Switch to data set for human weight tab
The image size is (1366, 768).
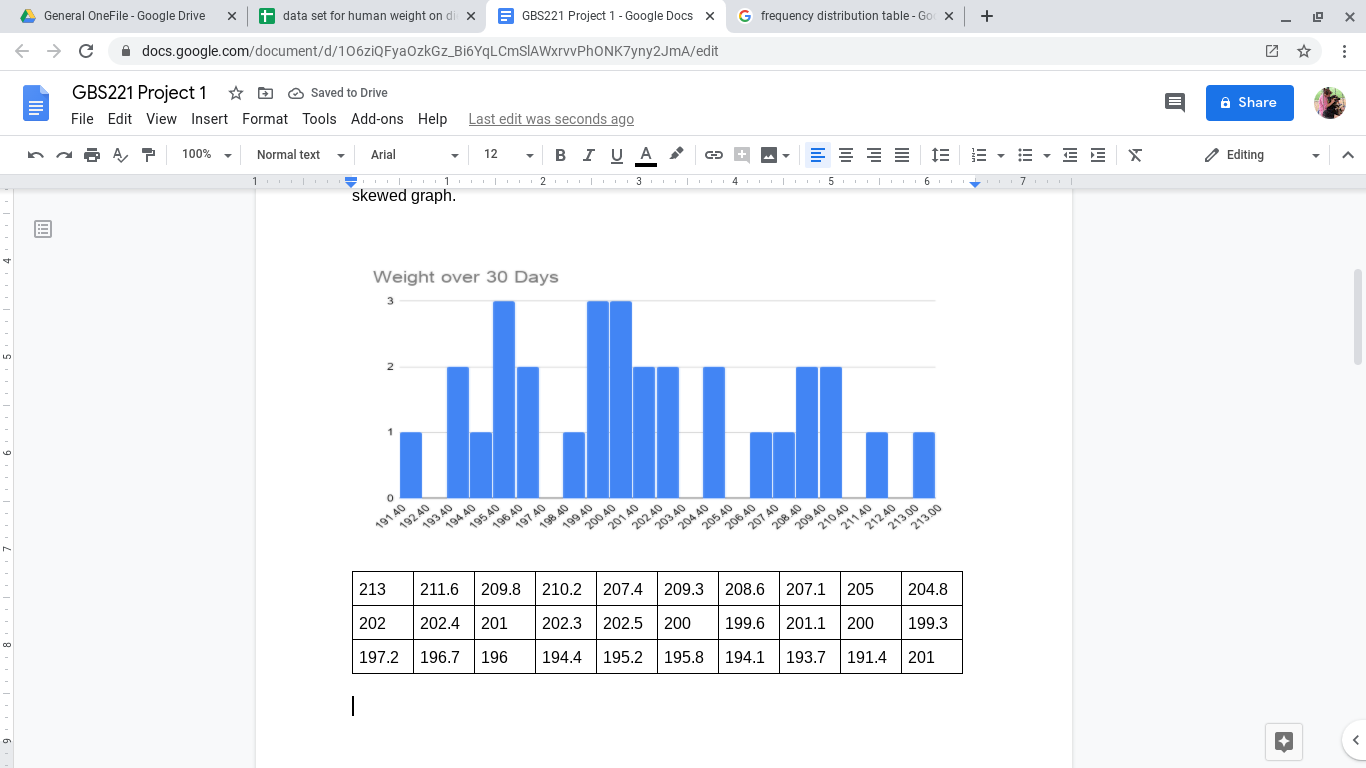pos(366,16)
